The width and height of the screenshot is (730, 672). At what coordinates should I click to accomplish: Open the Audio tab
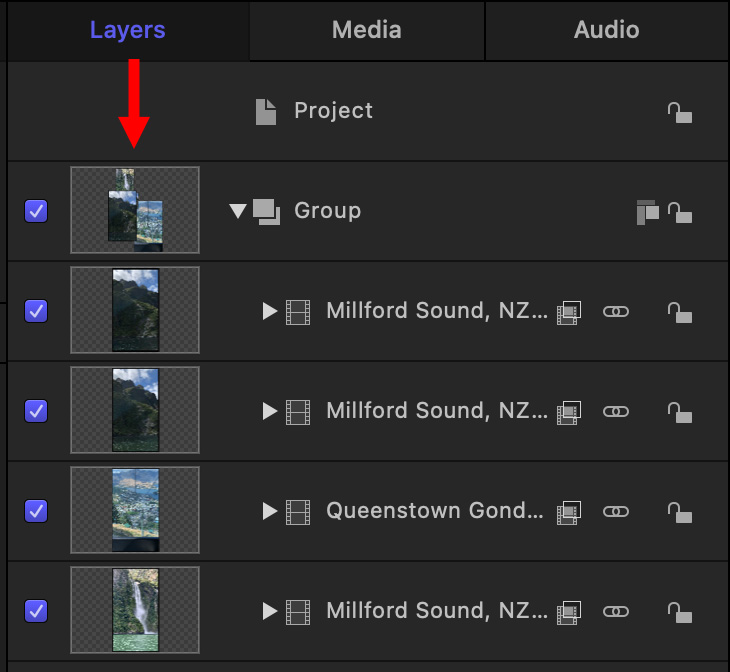coord(606,30)
